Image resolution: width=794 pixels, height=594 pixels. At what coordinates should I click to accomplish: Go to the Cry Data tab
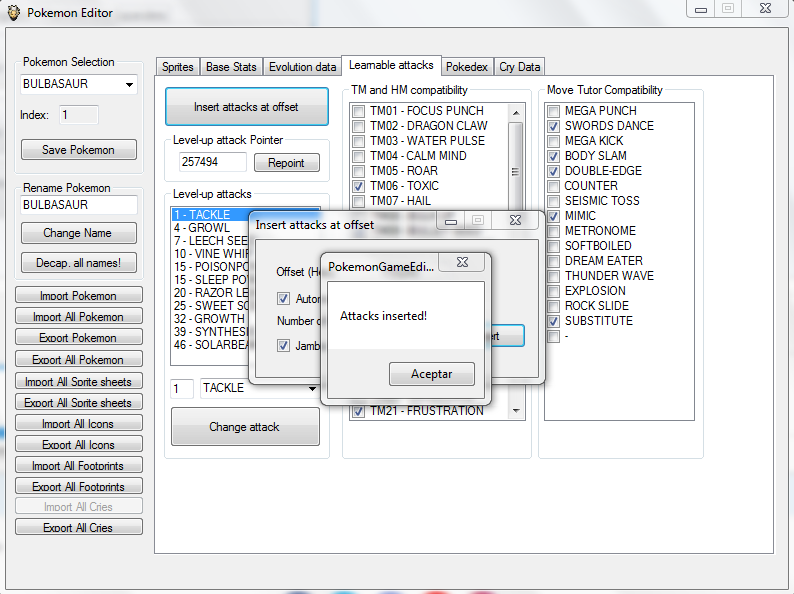(x=519, y=67)
